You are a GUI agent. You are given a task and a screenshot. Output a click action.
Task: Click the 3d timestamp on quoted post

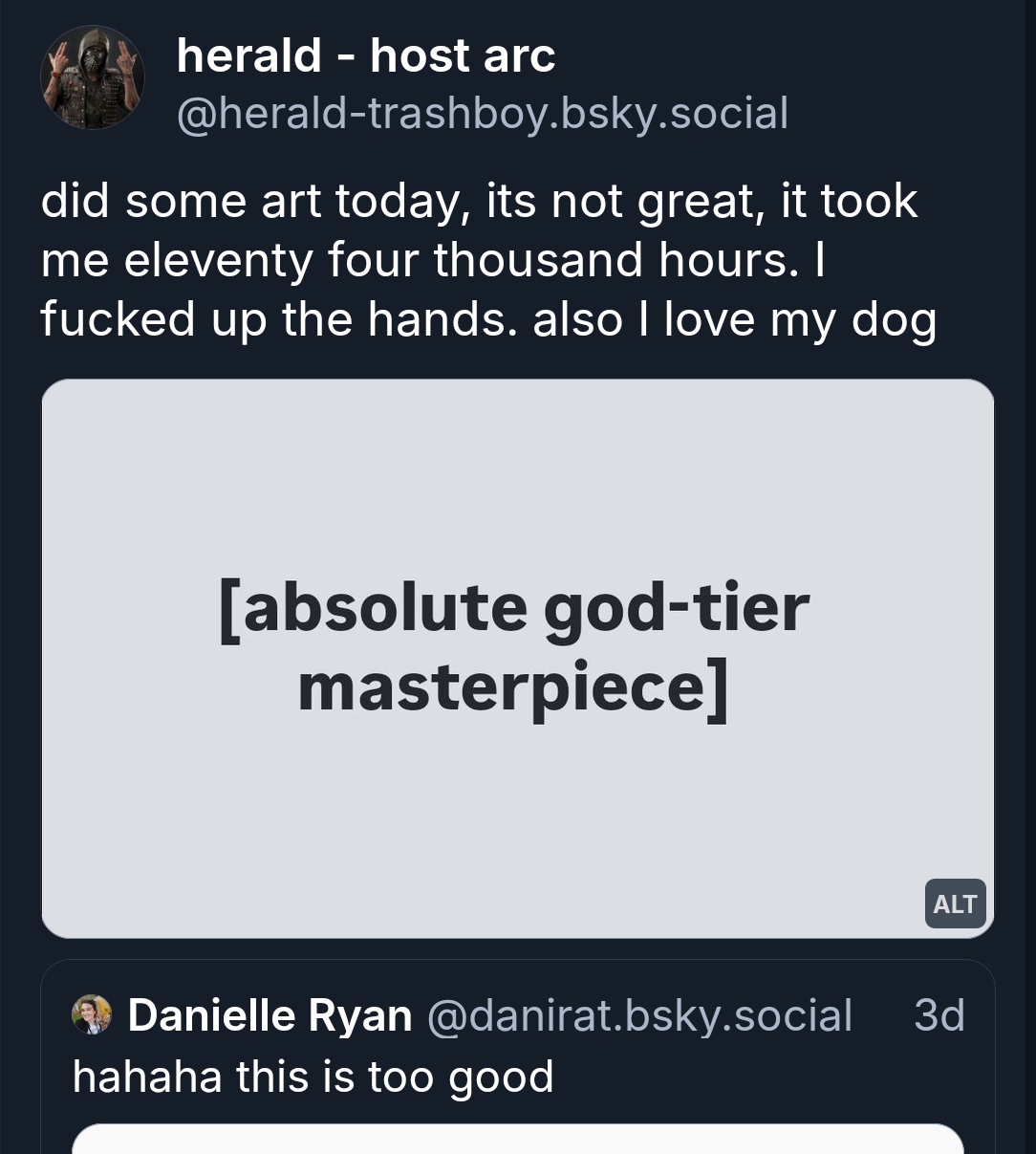(939, 1014)
